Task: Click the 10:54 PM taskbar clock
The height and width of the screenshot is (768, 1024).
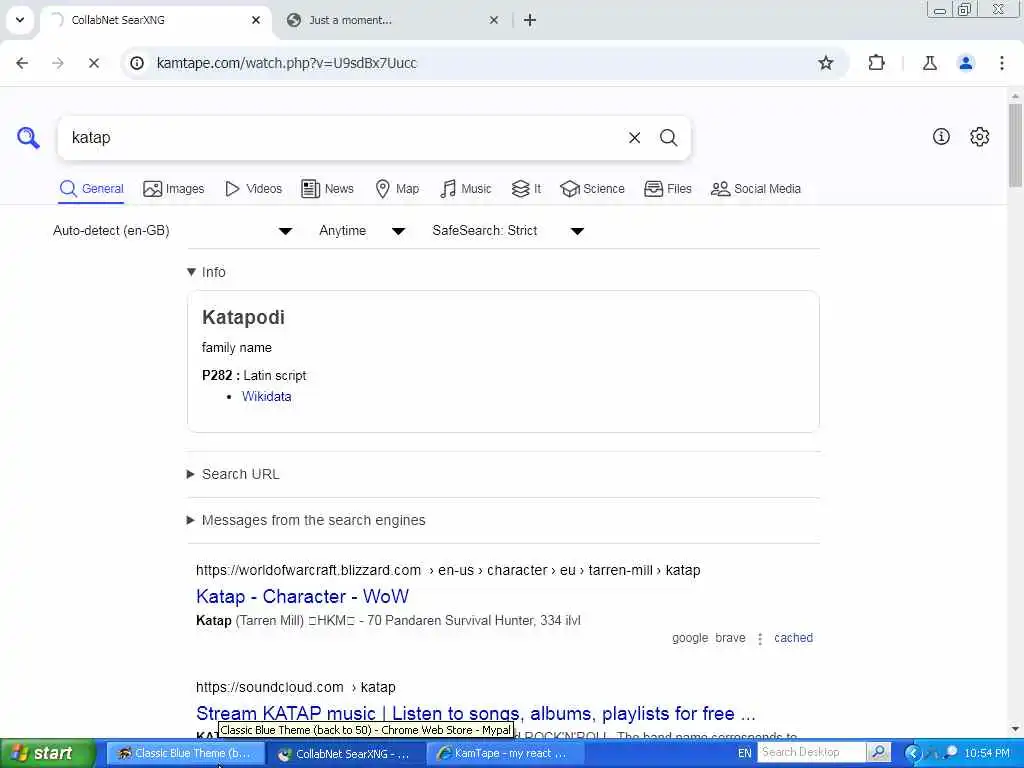Action: (987, 753)
